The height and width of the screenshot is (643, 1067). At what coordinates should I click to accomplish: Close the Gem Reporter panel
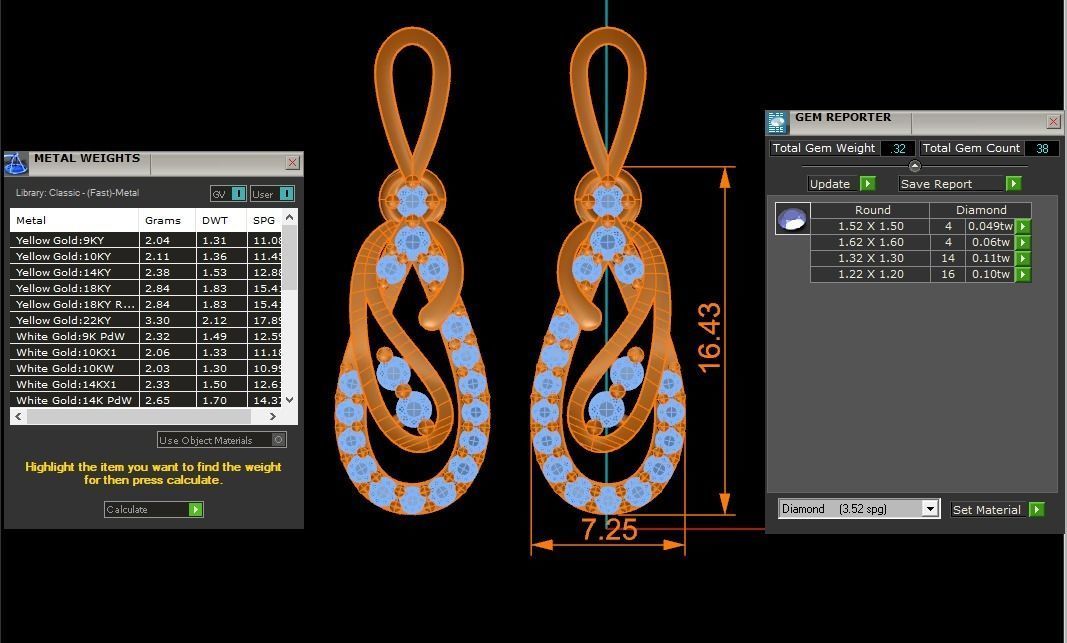coord(1053,122)
